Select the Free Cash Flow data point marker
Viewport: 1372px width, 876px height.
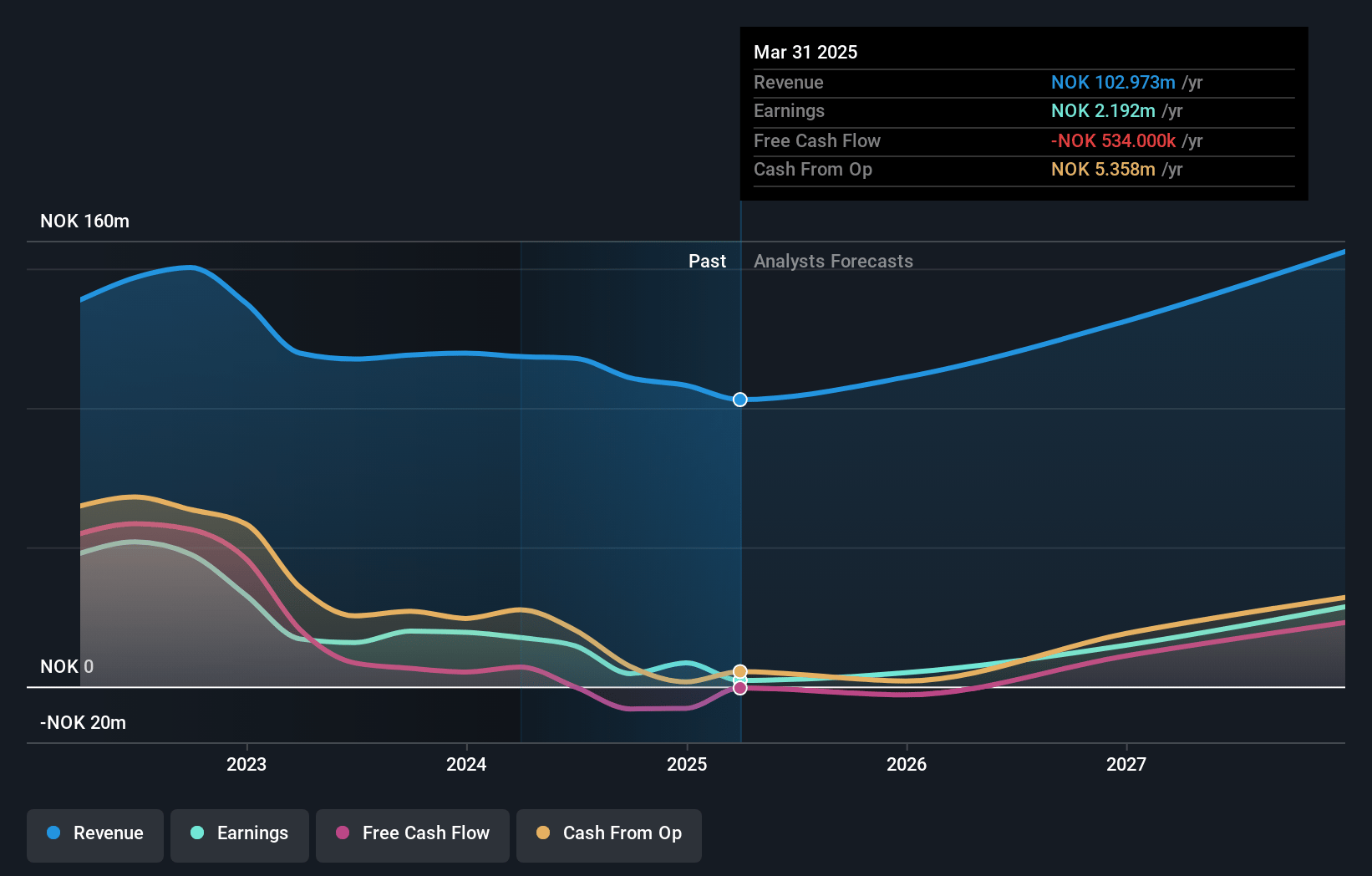pyautogui.click(x=740, y=688)
